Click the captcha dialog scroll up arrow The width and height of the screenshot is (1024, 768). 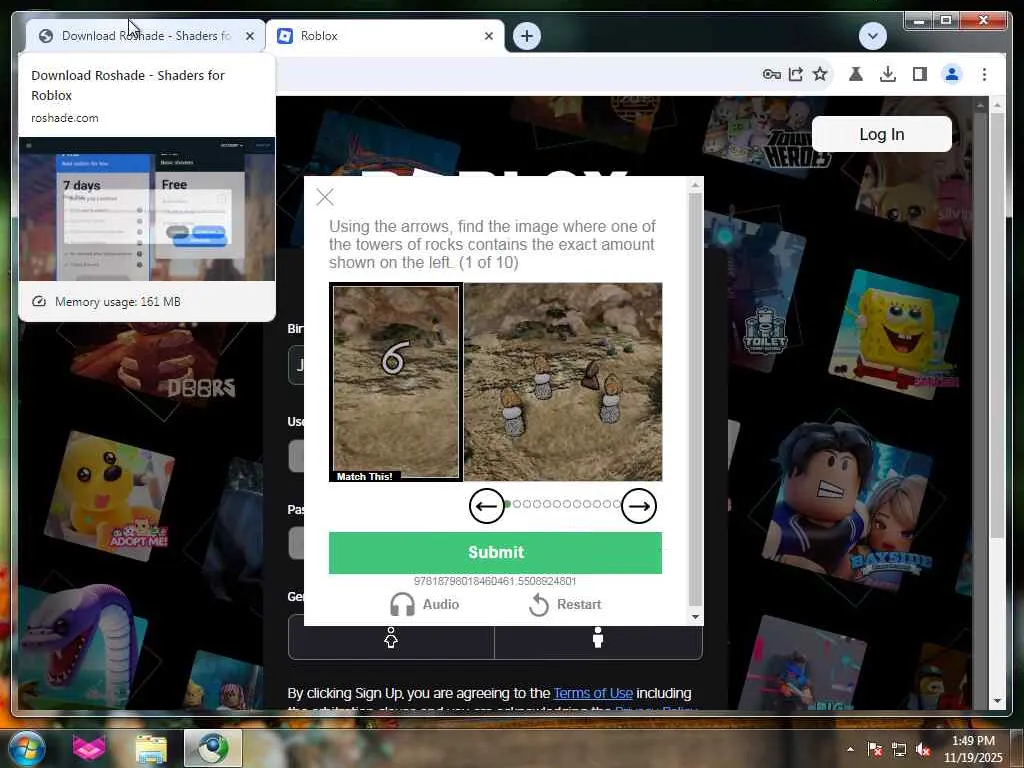point(696,185)
